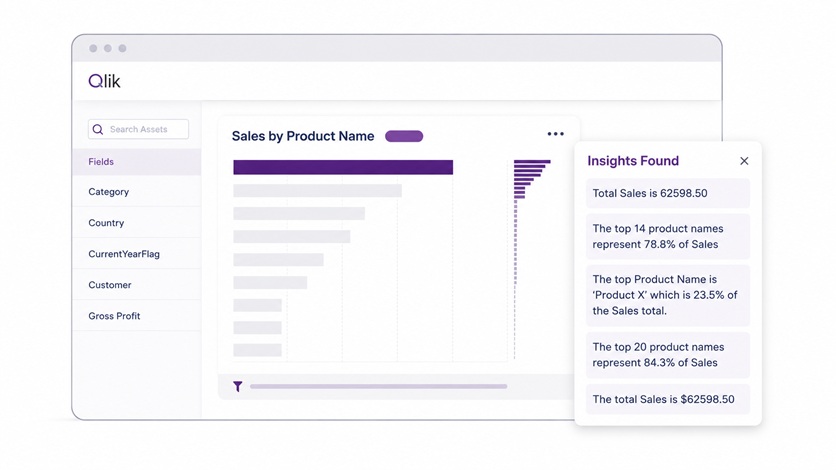Click the Insights Found heading

(x=633, y=161)
